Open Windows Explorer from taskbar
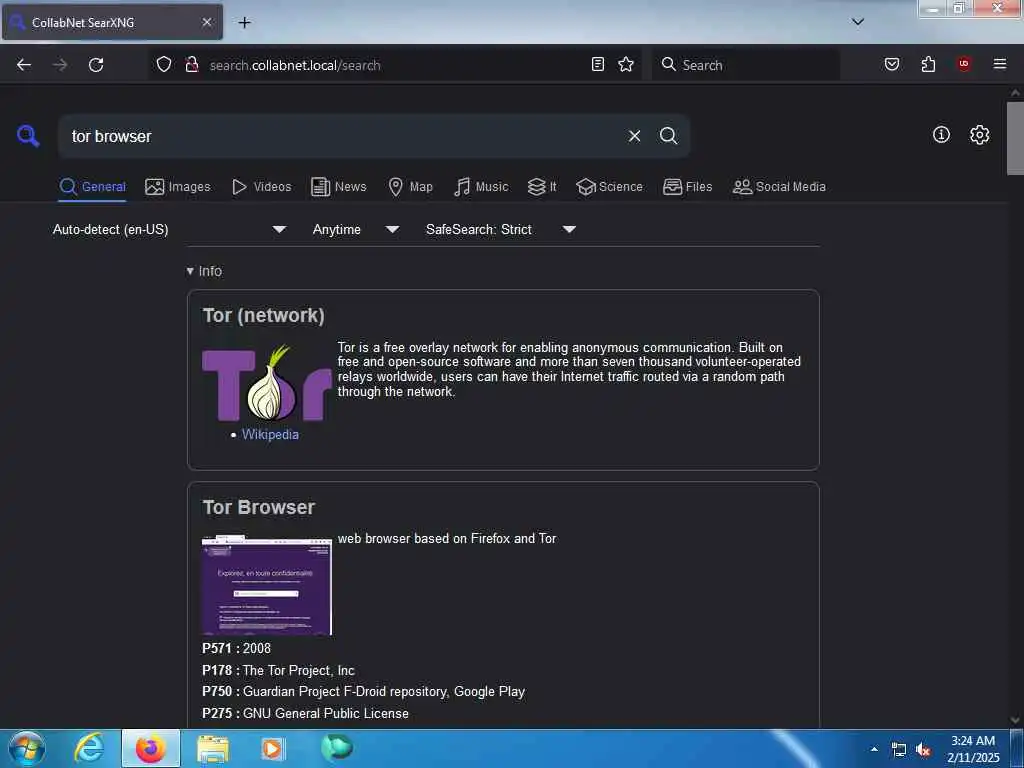The width and height of the screenshot is (1024, 768). pos(213,748)
